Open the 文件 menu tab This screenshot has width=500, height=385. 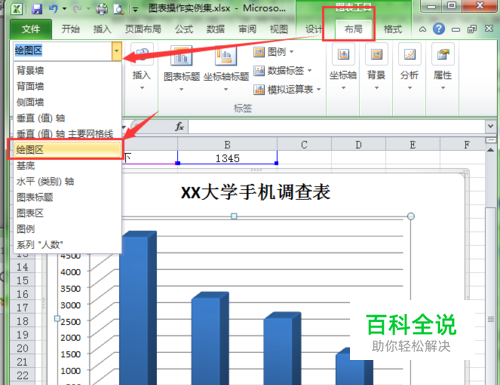click(31, 29)
